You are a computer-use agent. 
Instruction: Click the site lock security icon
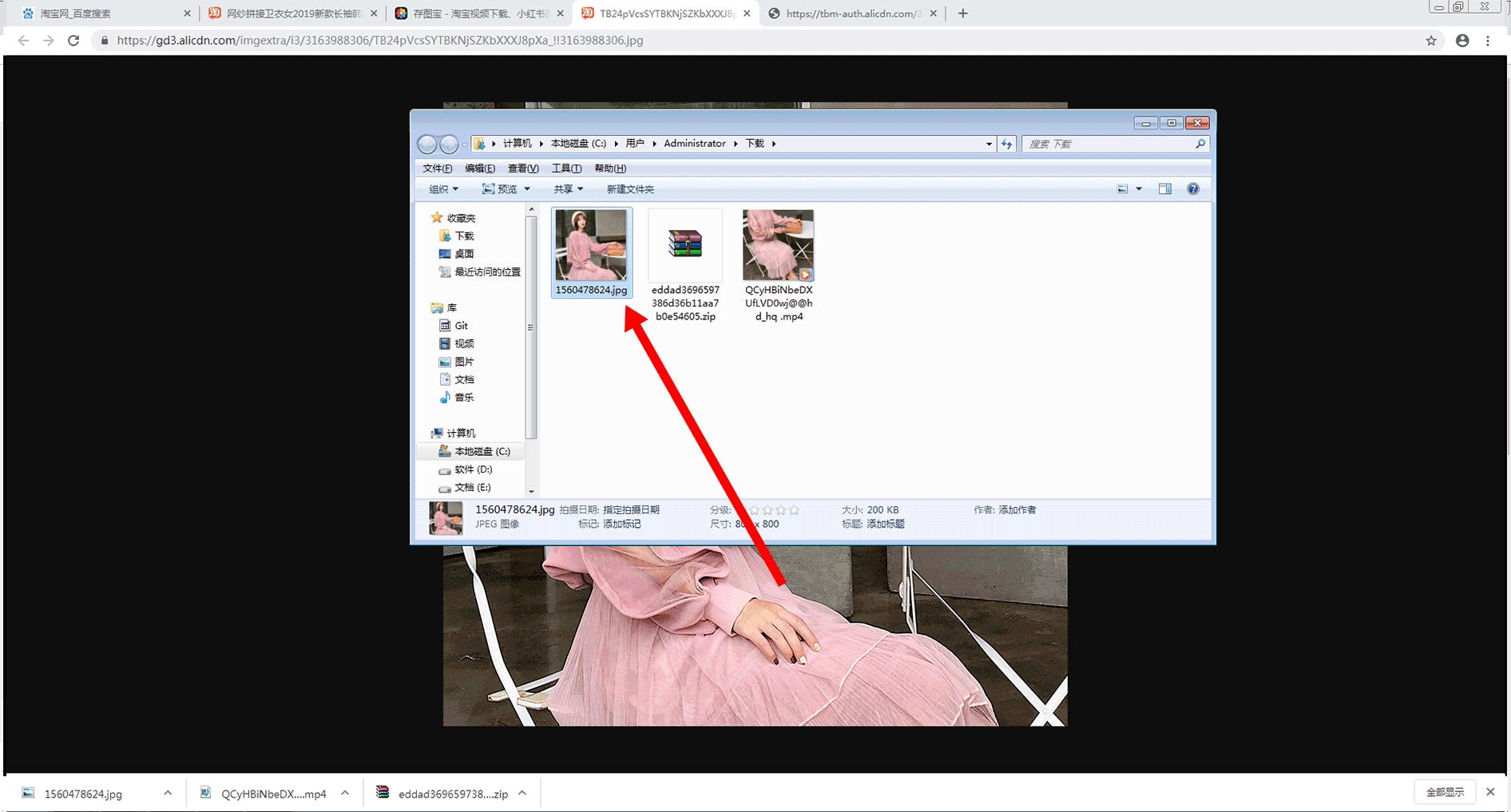click(x=104, y=41)
